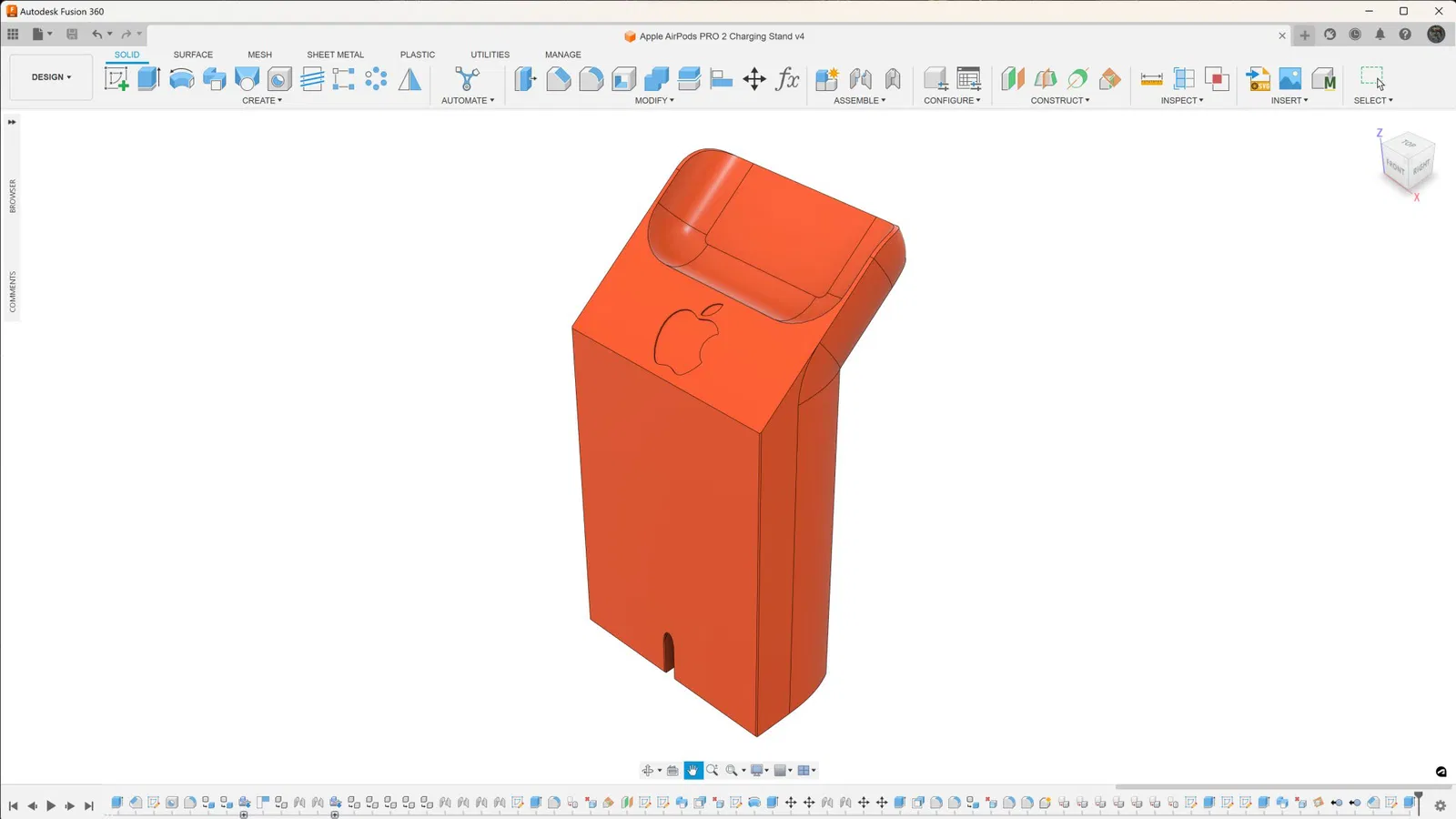Click the ViewCube to reorient the view
Viewport: 1456px width, 819px height.
point(1409,163)
